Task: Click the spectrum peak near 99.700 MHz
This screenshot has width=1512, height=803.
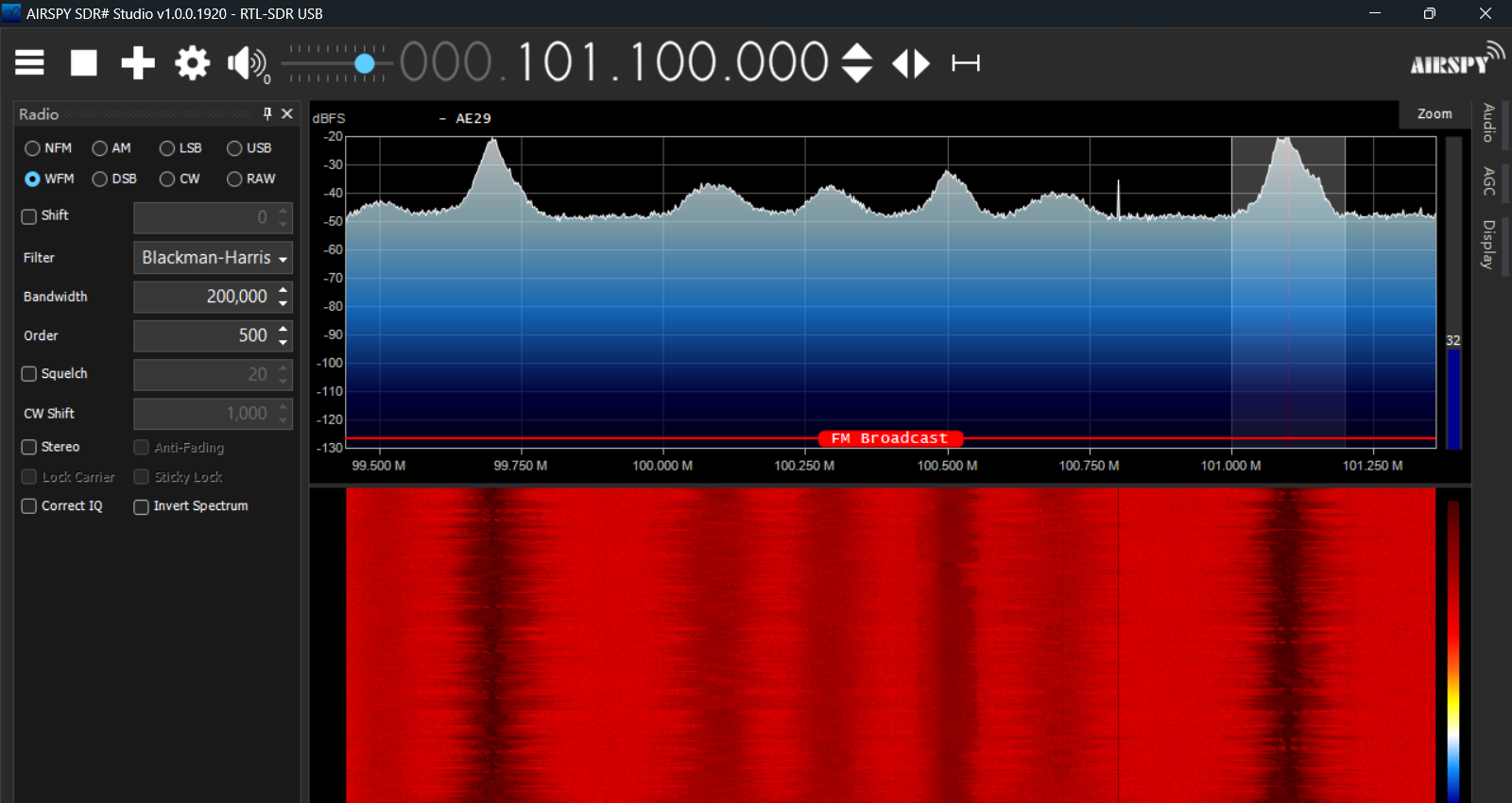Action: point(491,142)
